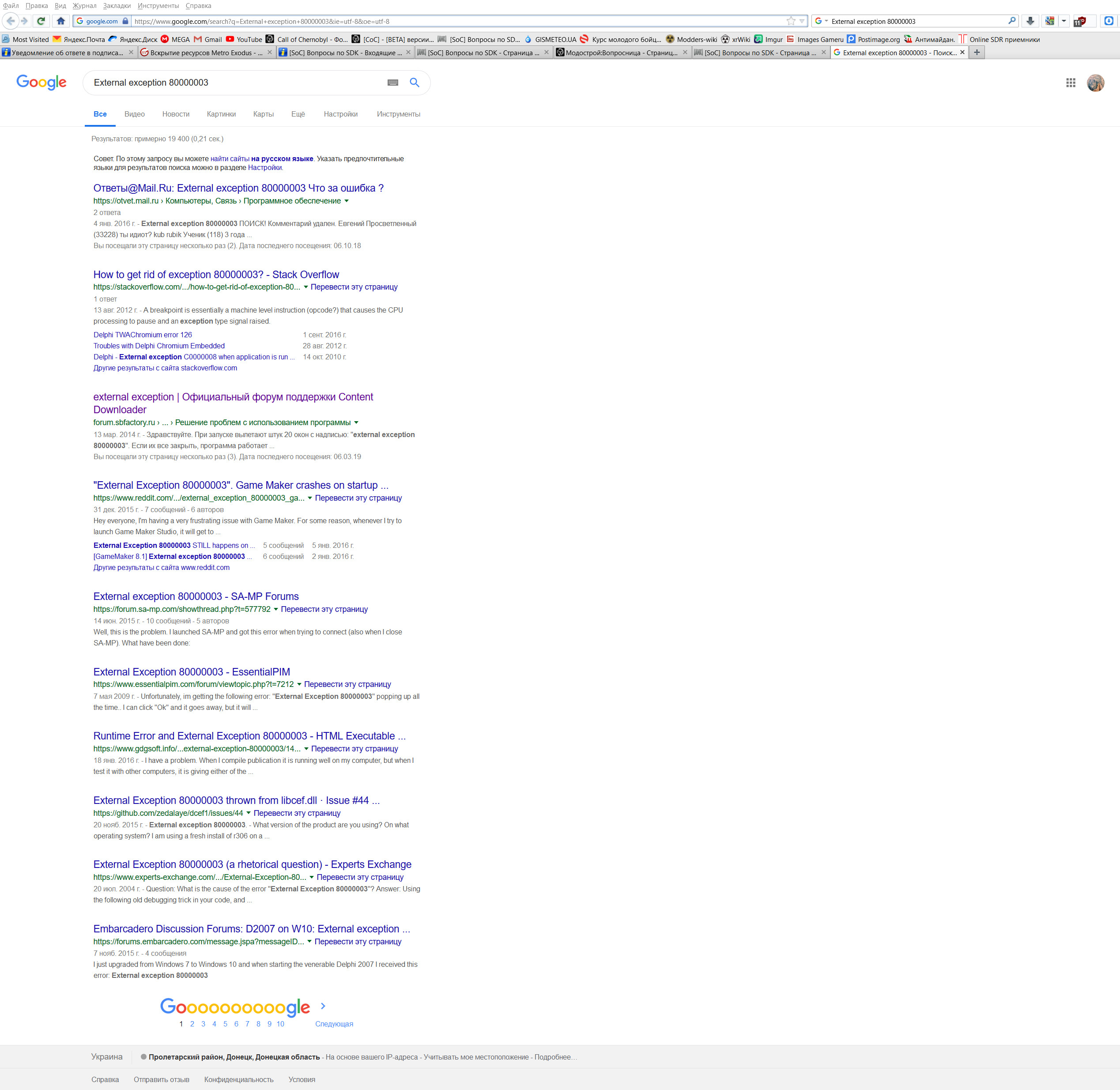Go to Следующая results page

coord(334,1024)
